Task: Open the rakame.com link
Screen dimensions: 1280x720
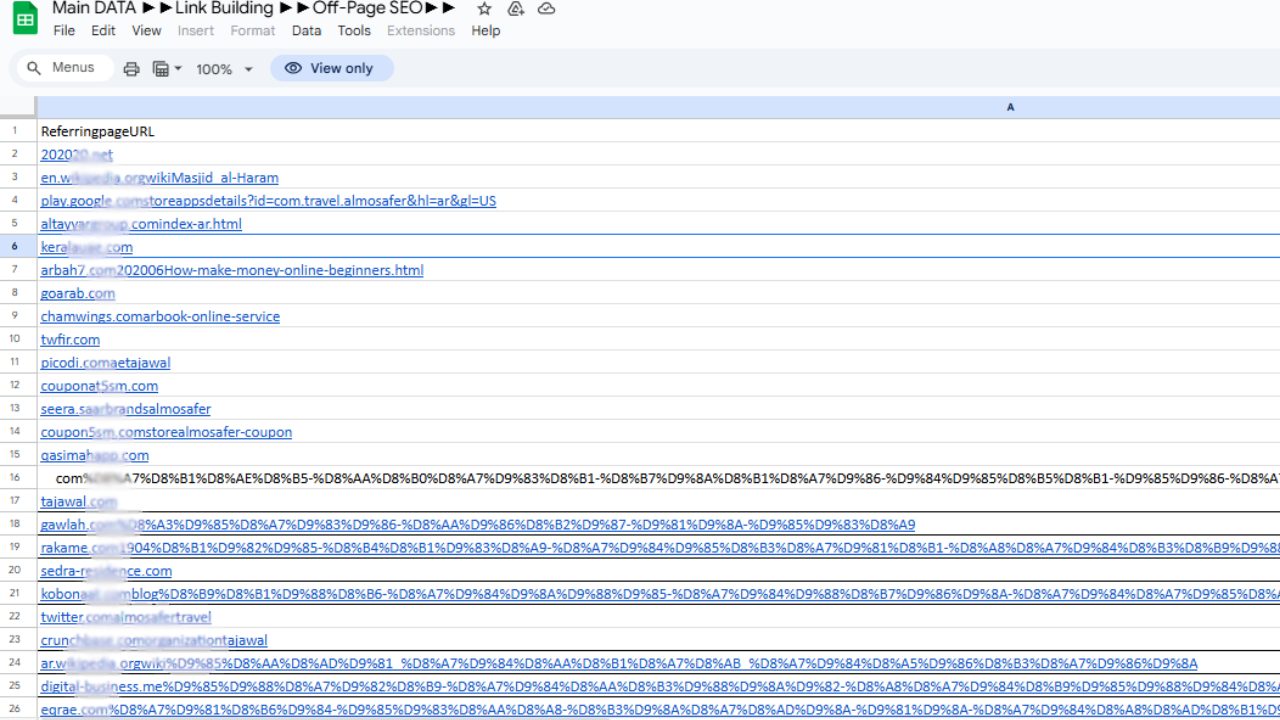Action: tap(660, 547)
